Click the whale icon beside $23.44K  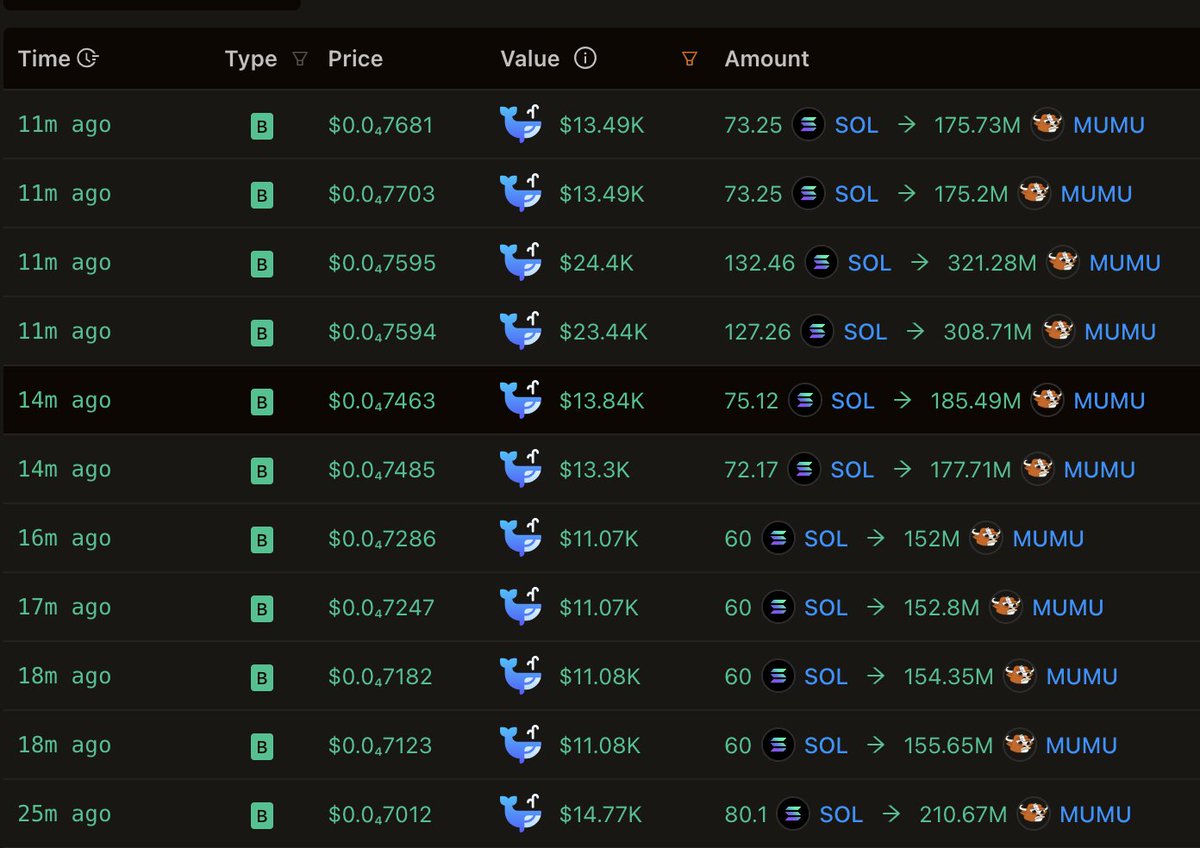point(520,331)
